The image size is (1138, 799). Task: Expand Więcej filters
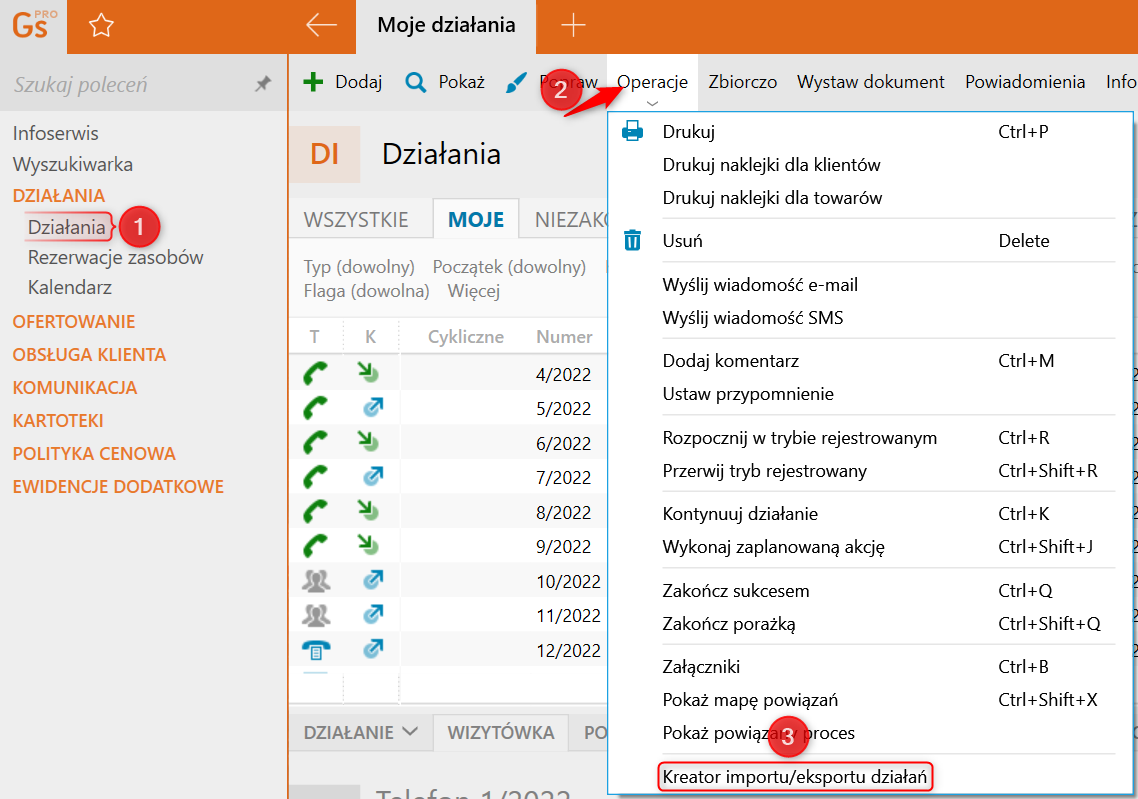473,291
